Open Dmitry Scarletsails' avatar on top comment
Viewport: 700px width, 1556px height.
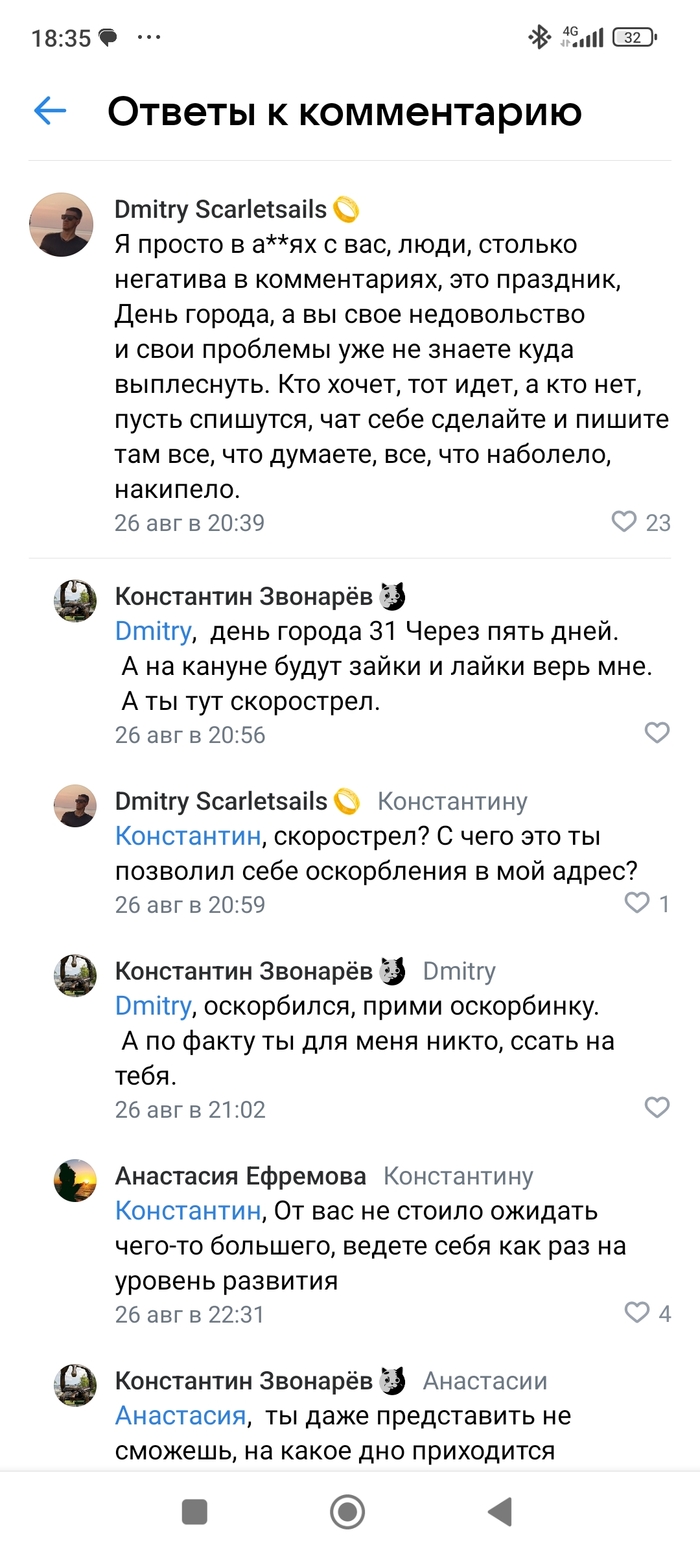[x=61, y=224]
